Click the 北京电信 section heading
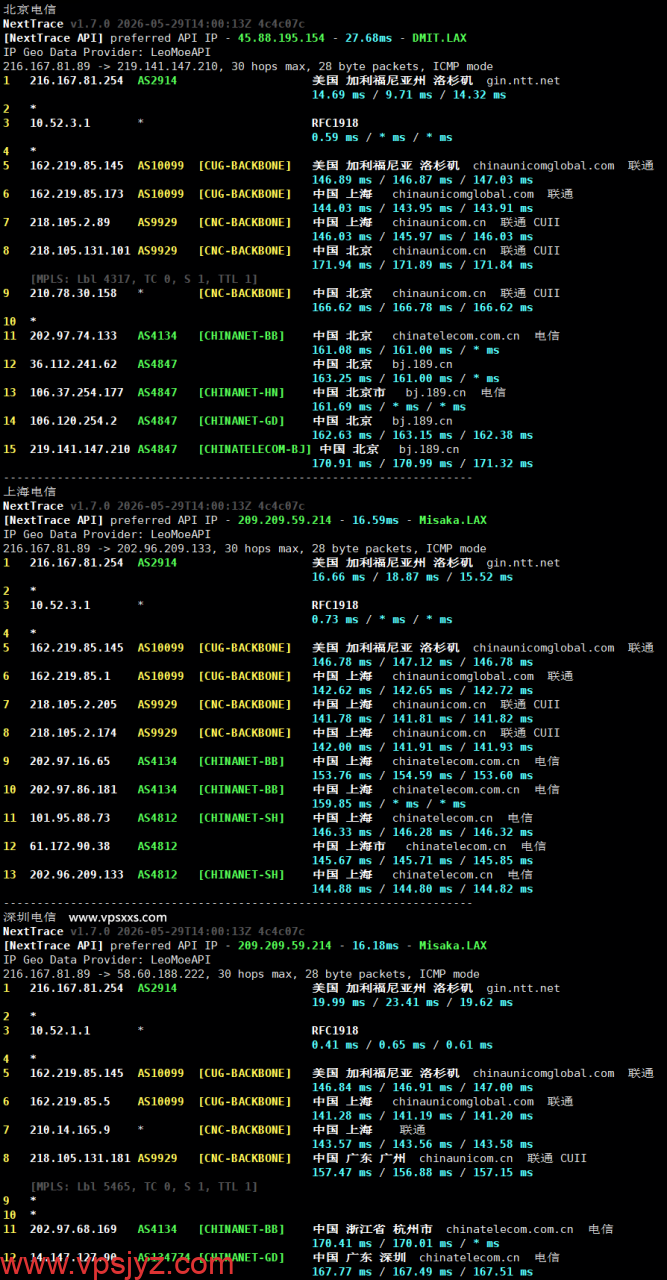This screenshot has height=1280, width=667. coord(30,8)
